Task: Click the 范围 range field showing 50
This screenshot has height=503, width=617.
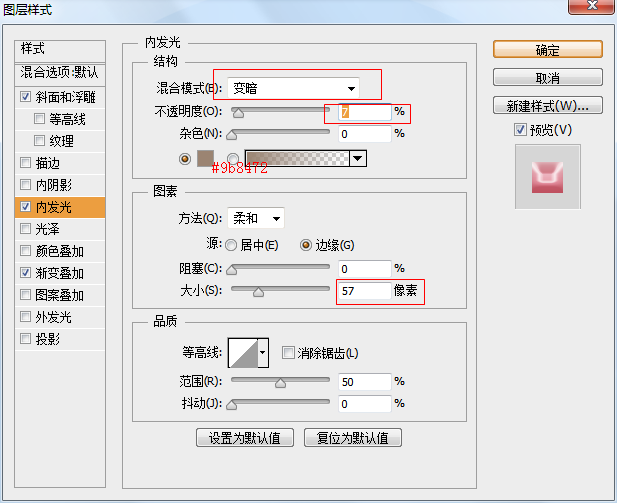Action: [365, 382]
